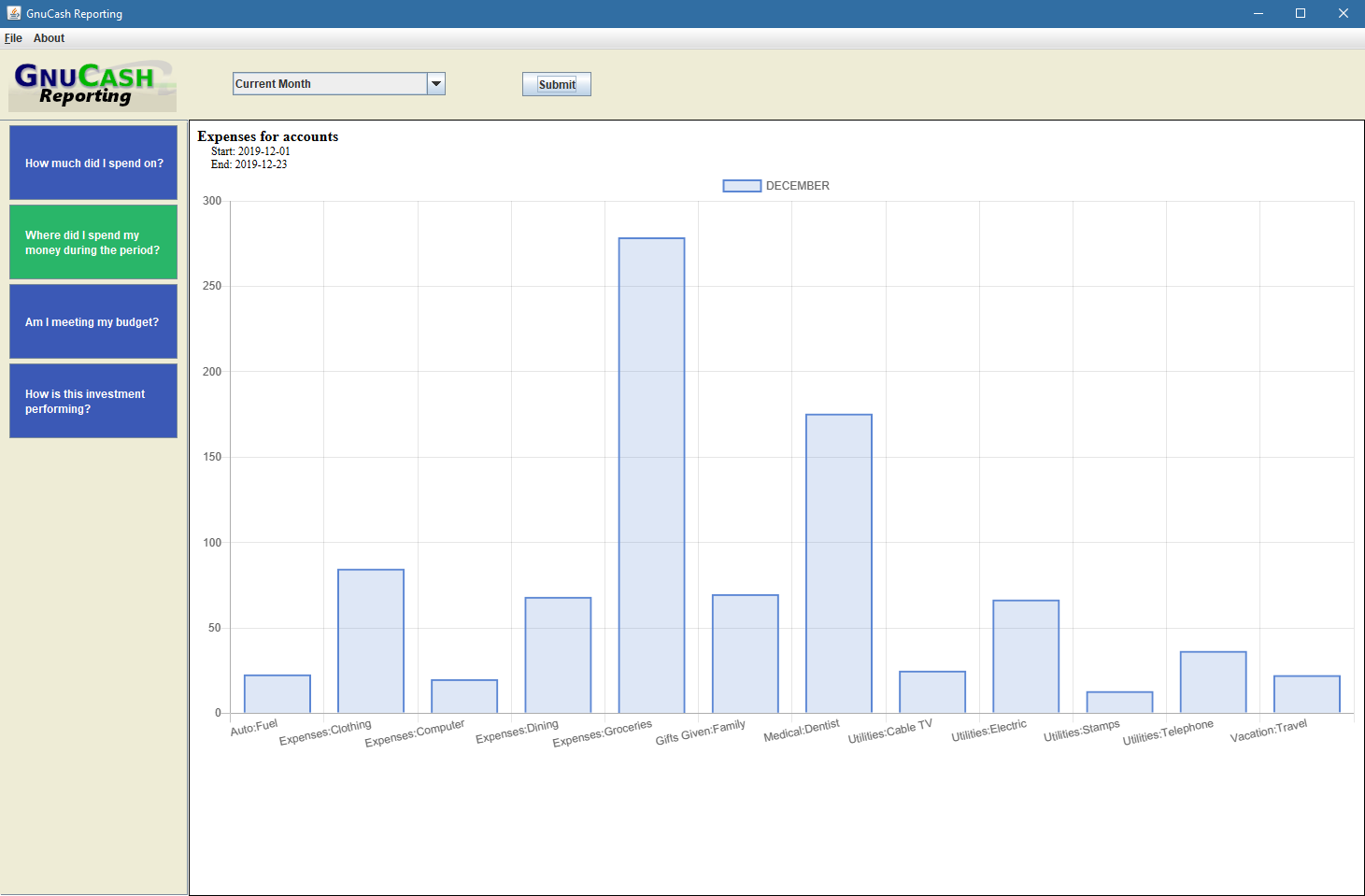Select the Current Month combo box
Viewport: 1365px width, 896px height.
click(329, 84)
